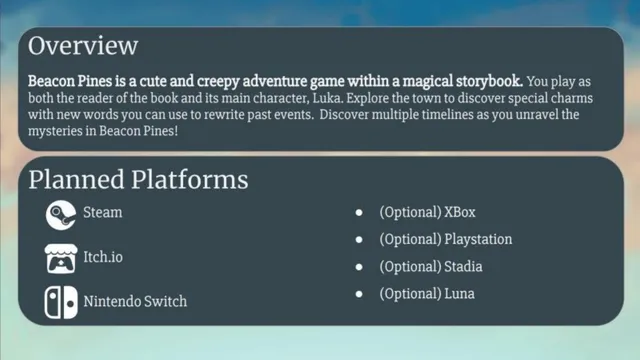Image resolution: width=640 pixels, height=360 pixels.
Task: Click the "(Optional) Stadia" list item
Action: click(431, 267)
